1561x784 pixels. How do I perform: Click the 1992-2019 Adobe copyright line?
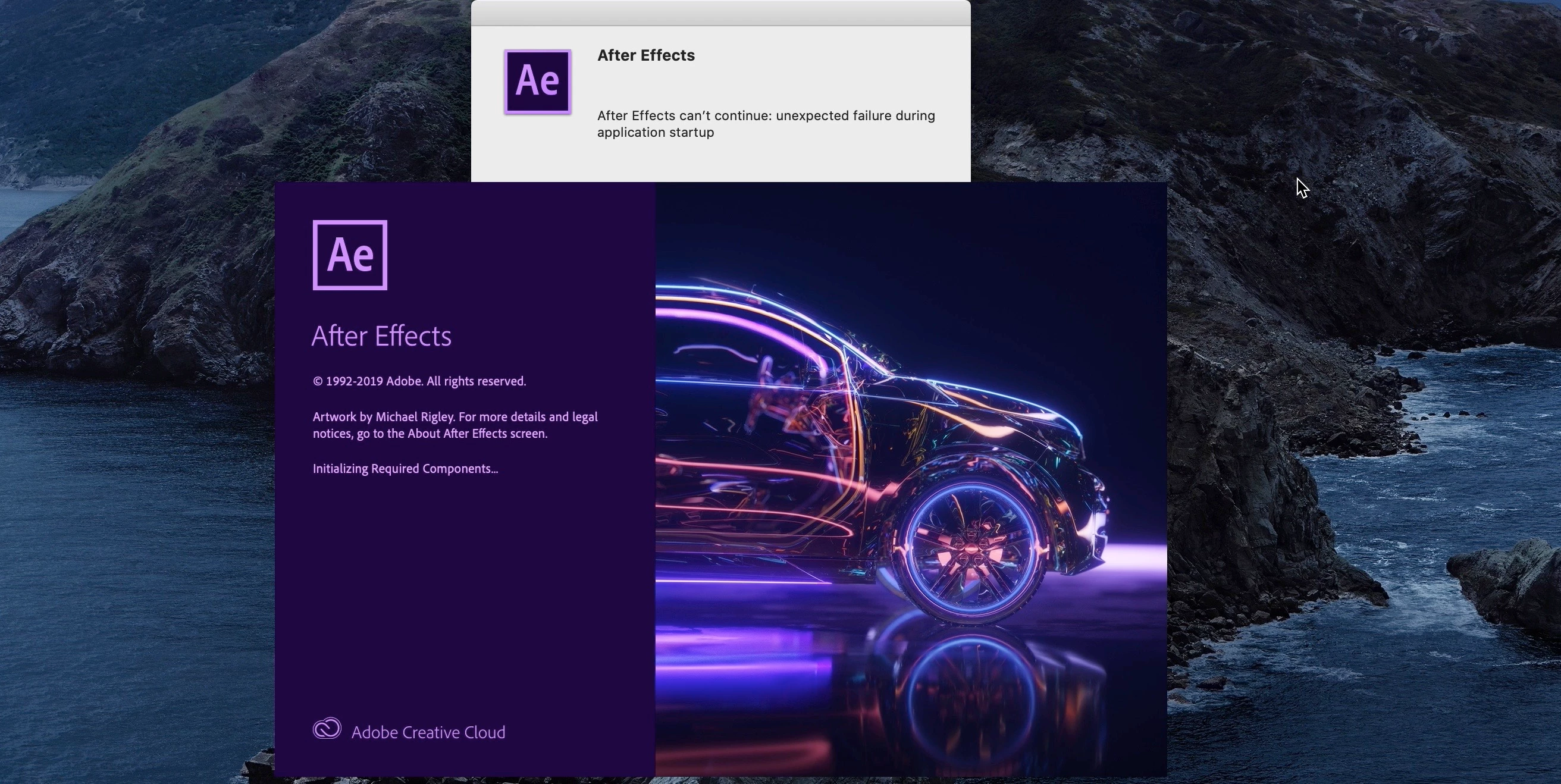click(419, 381)
